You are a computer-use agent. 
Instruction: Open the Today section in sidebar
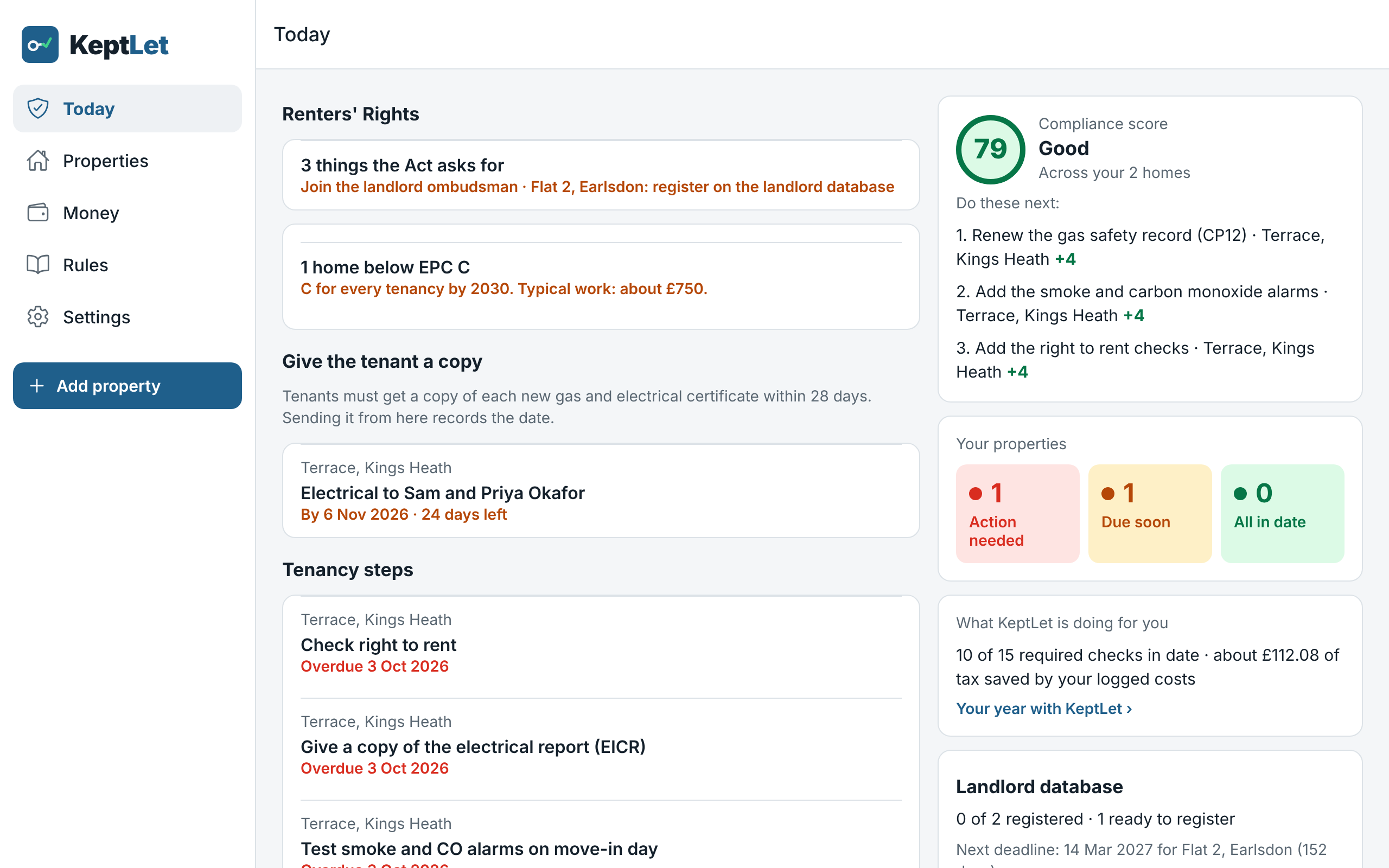[x=128, y=108]
